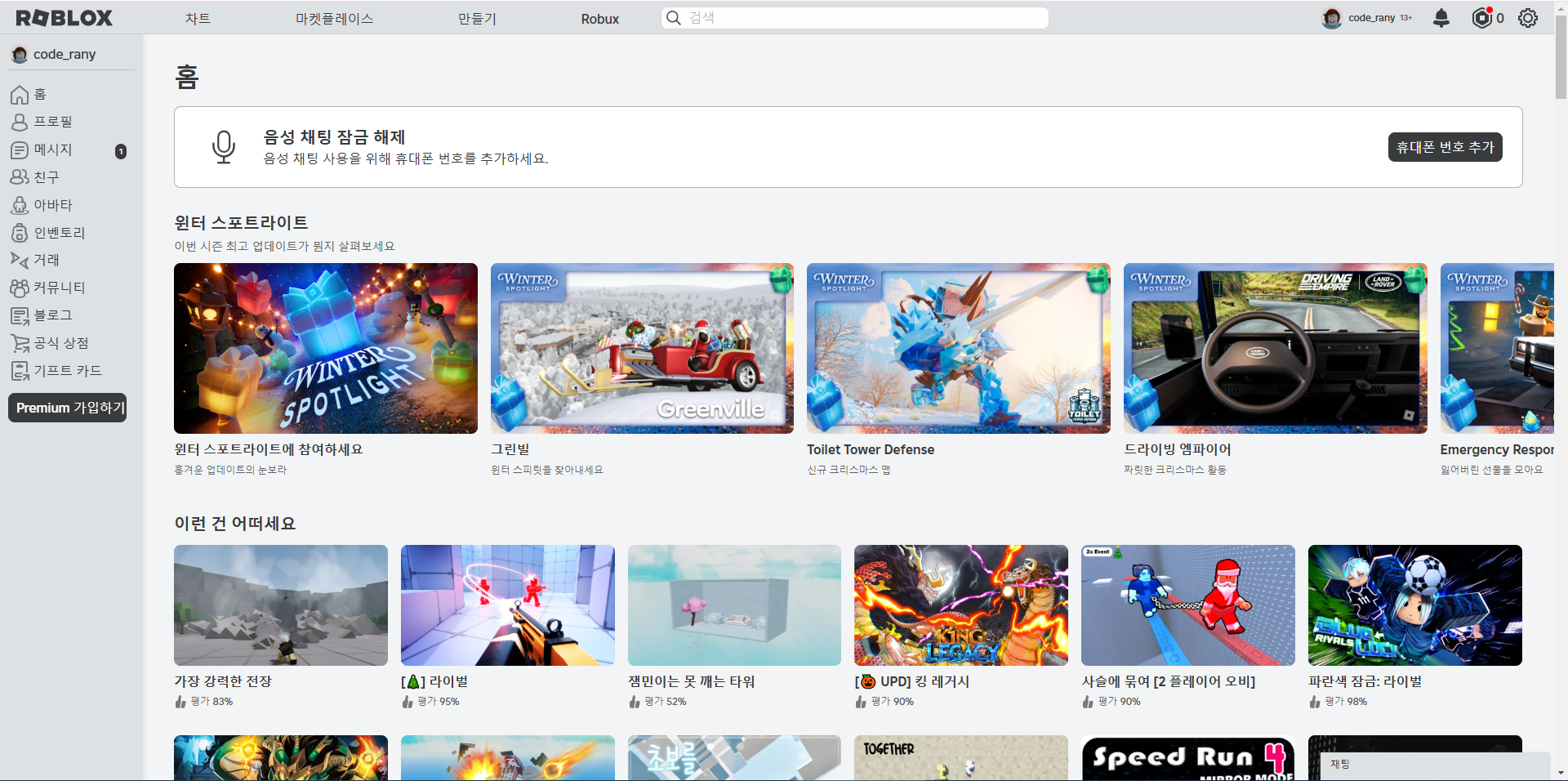Screen dimensions: 1568x781
Task: Click the Premium 가입하기 button
Action: click(68, 408)
